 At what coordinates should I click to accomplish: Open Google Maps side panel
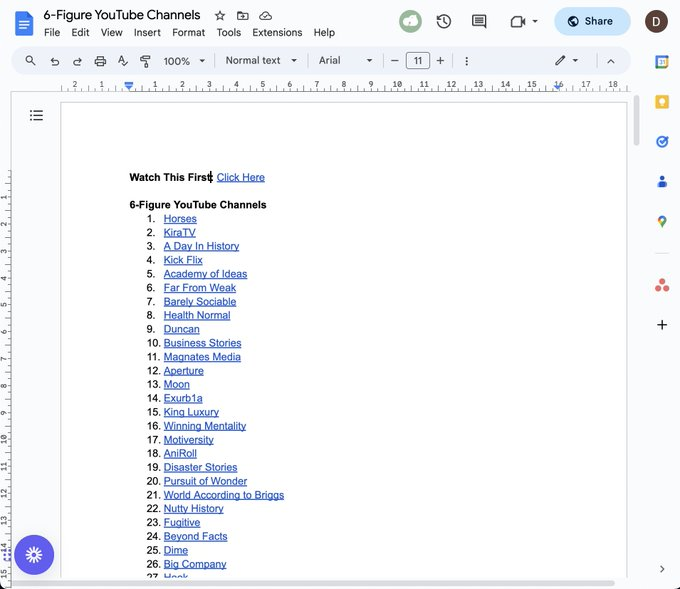click(662, 222)
